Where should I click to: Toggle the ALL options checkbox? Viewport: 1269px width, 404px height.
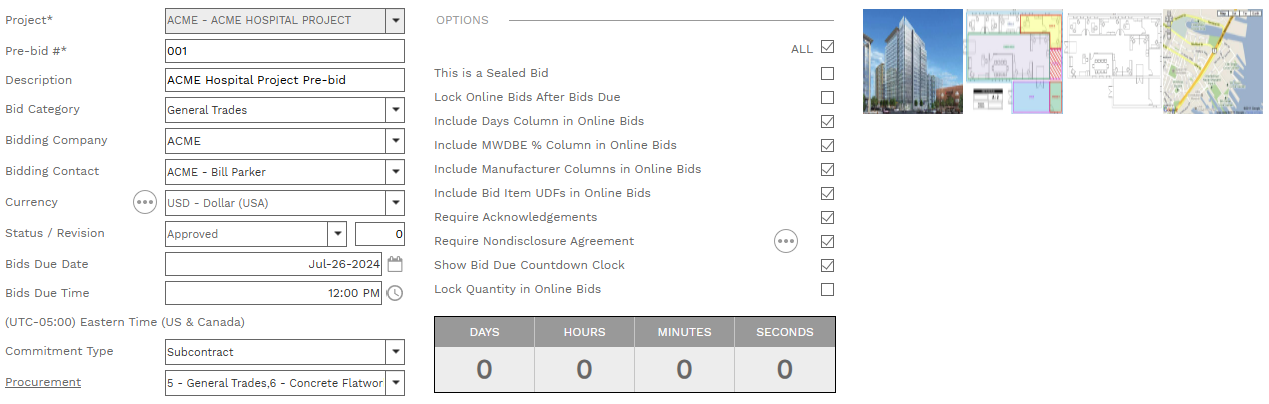click(827, 47)
